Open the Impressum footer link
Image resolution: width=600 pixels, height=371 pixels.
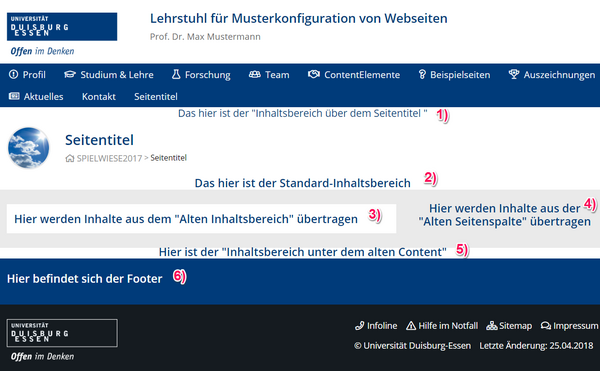(575, 326)
